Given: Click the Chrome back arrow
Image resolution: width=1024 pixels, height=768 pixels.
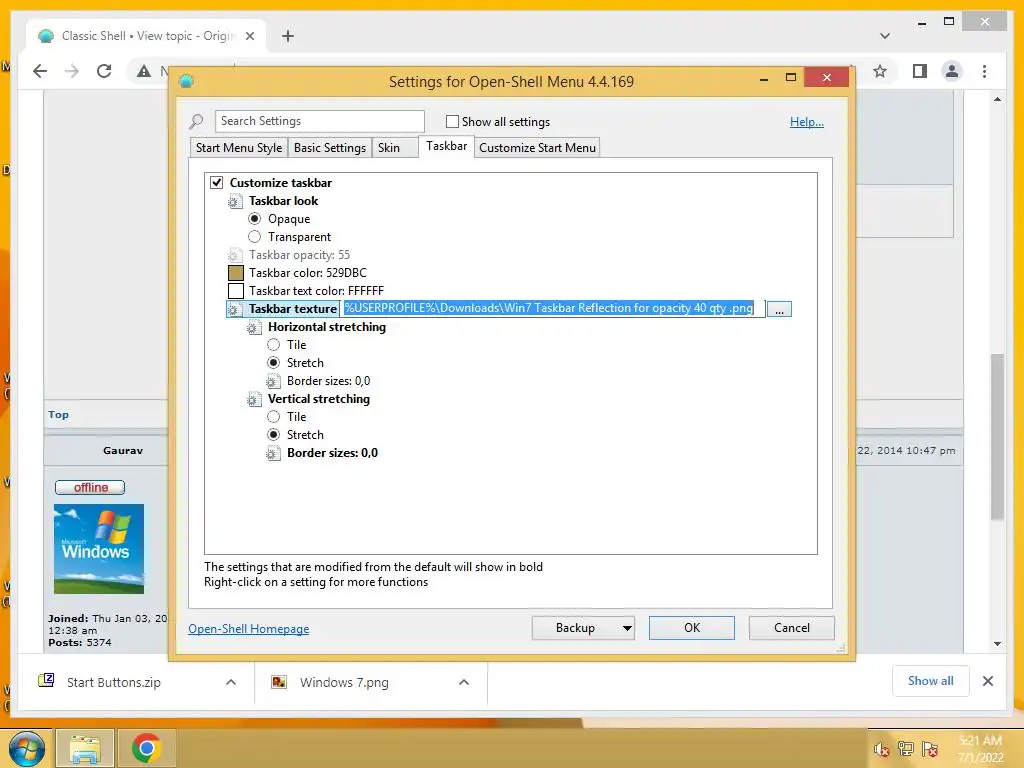Looking at the screenshot, I should click(x=40, y=71).
